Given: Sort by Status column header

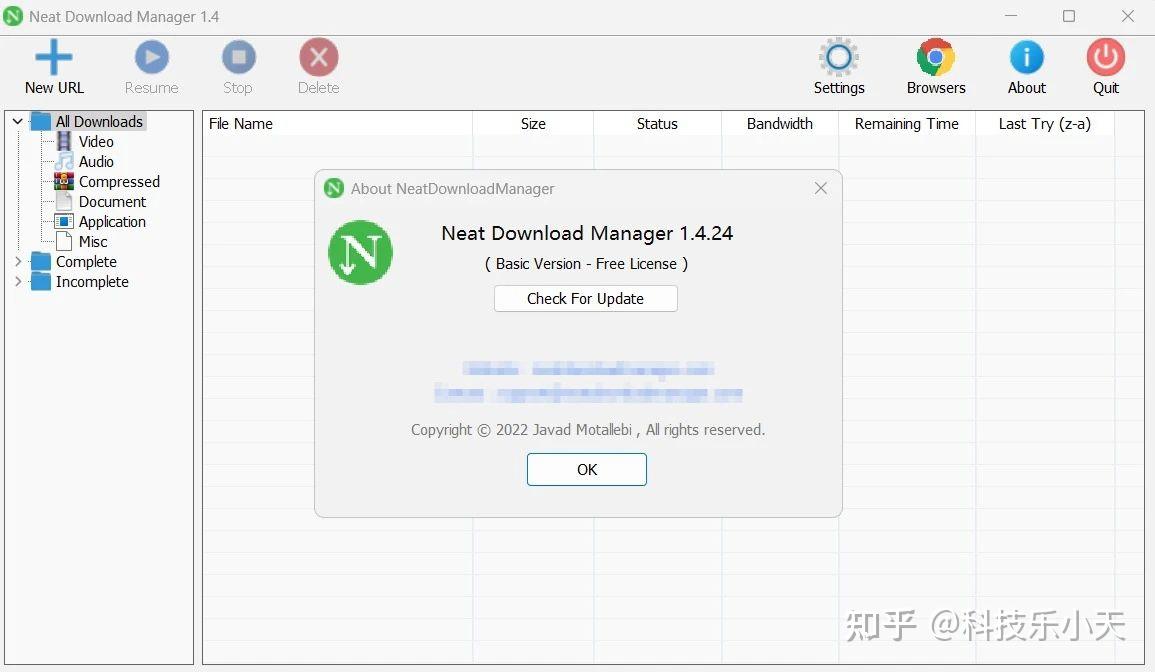Looking at the screenshot, I should click(x=657, y=124).
